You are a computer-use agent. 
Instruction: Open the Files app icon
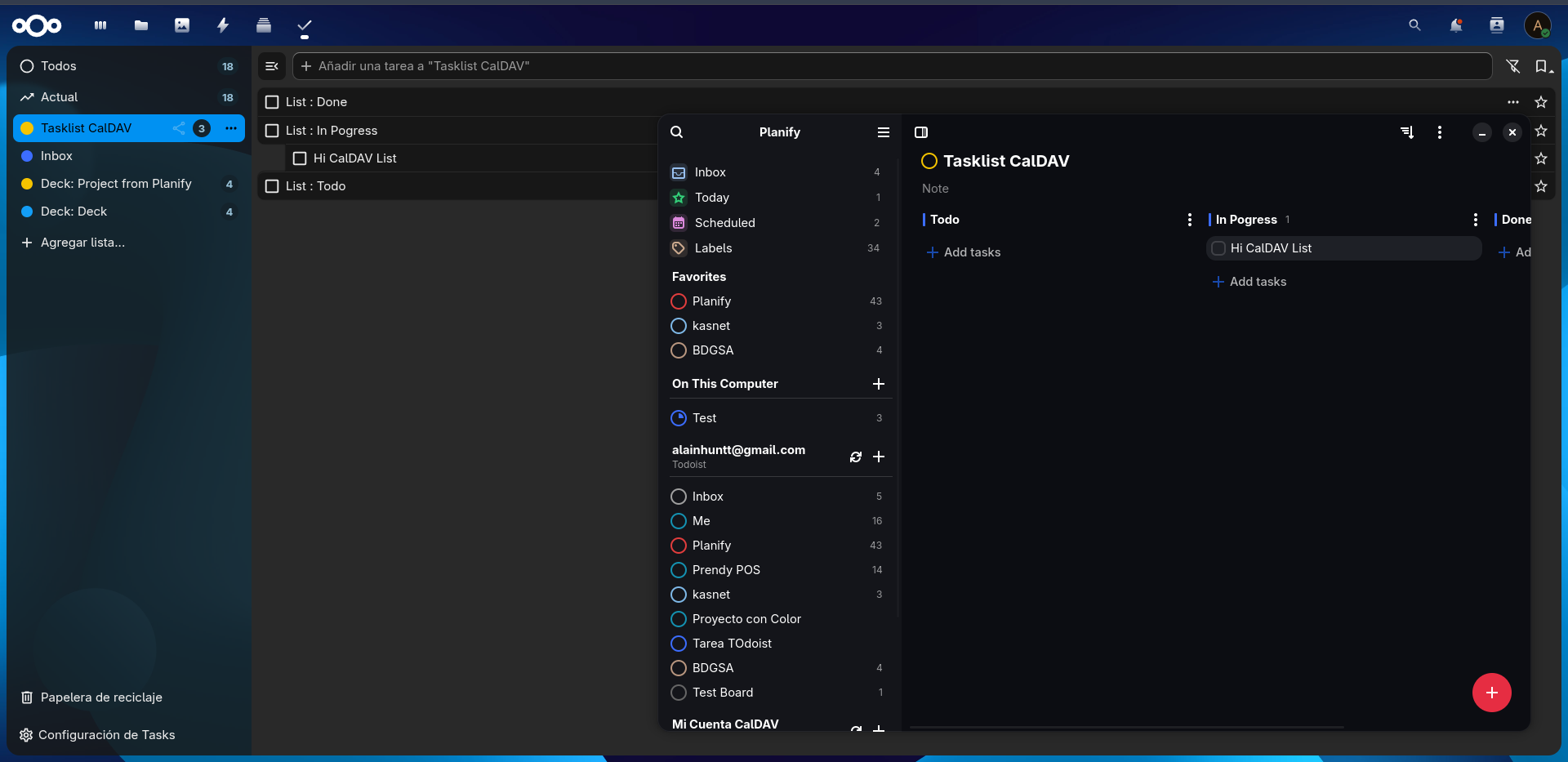(x=141, y=25)
